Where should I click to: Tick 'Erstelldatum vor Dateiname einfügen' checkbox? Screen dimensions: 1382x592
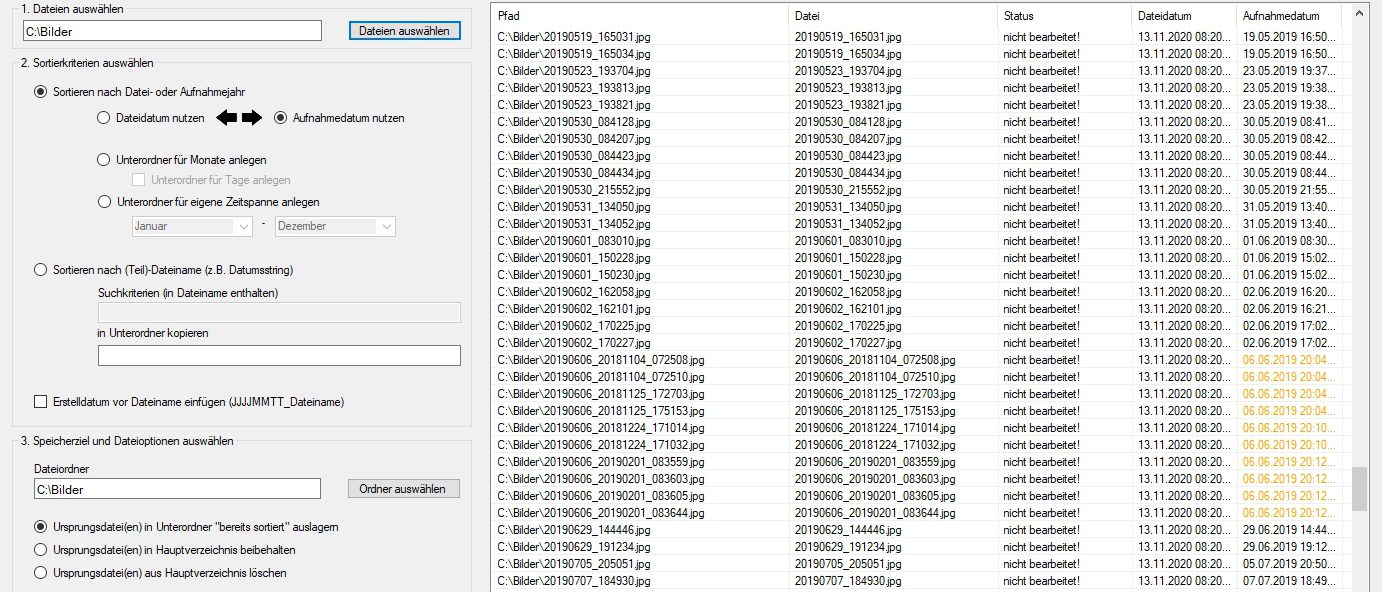[41, 402]
